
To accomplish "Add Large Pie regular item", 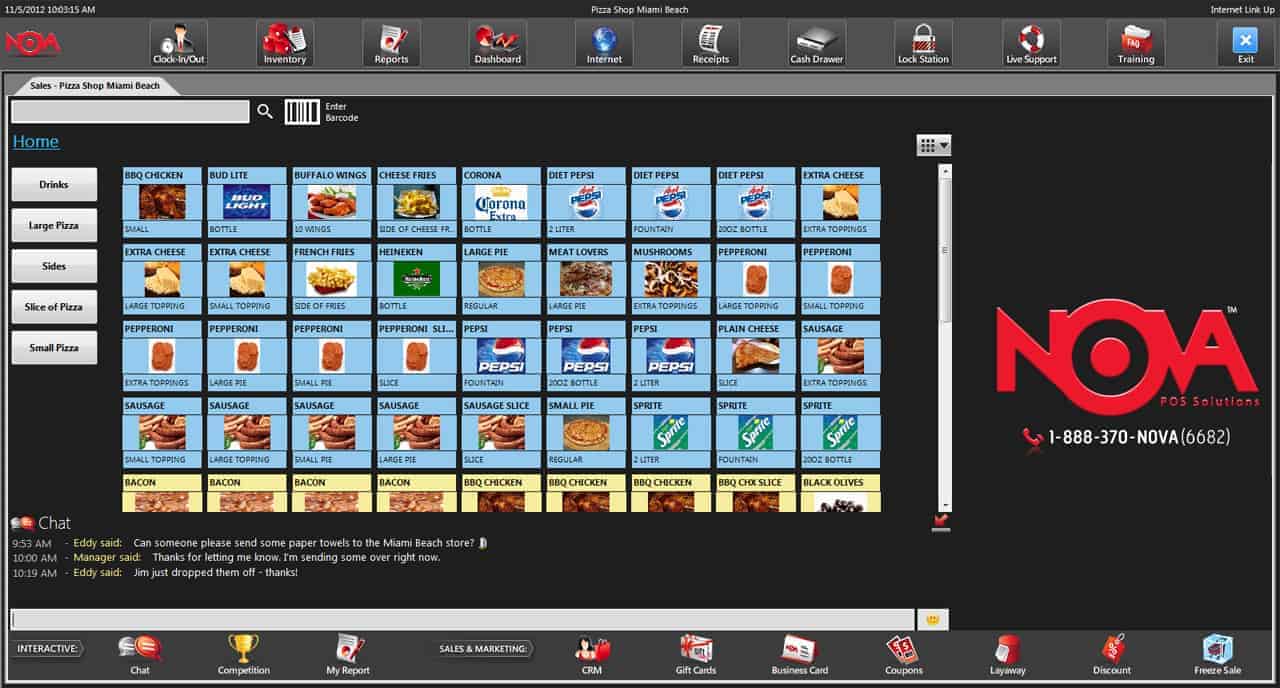I will point(501,278).
